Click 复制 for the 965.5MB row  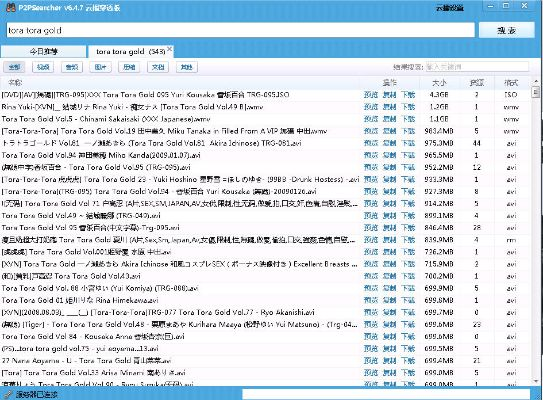point(389,155)
